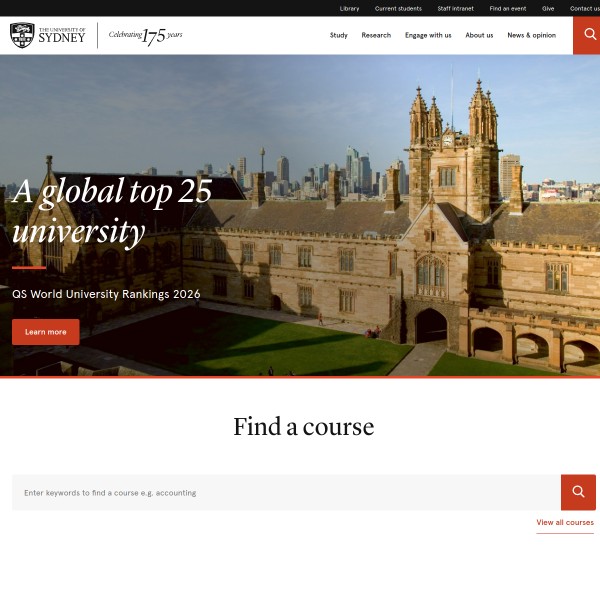The width and height of the screenshot is (600, 600).
Task: Select the Give link
Action: (x=548, y=8)
